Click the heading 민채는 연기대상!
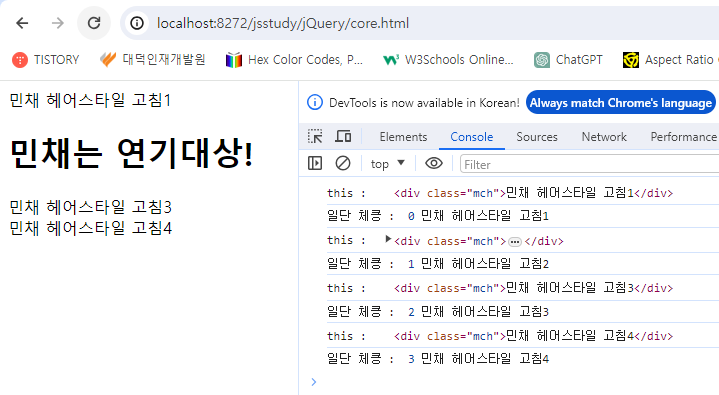This screenshot has width=719, height=395. (x=132, y=153)
